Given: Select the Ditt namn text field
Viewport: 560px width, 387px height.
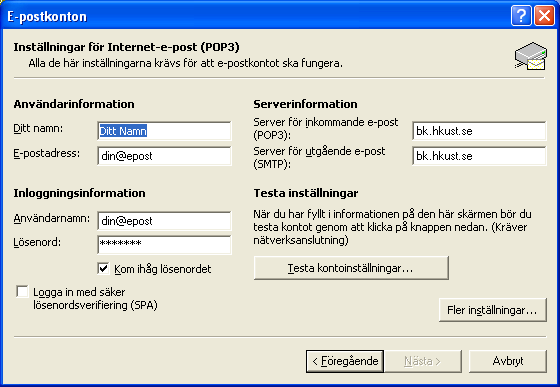Looking at the screenshot, I should [164, 131].
